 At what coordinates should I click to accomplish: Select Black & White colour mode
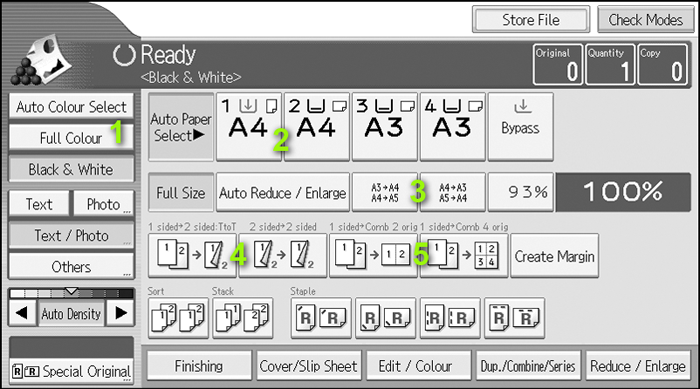(71, 169)
